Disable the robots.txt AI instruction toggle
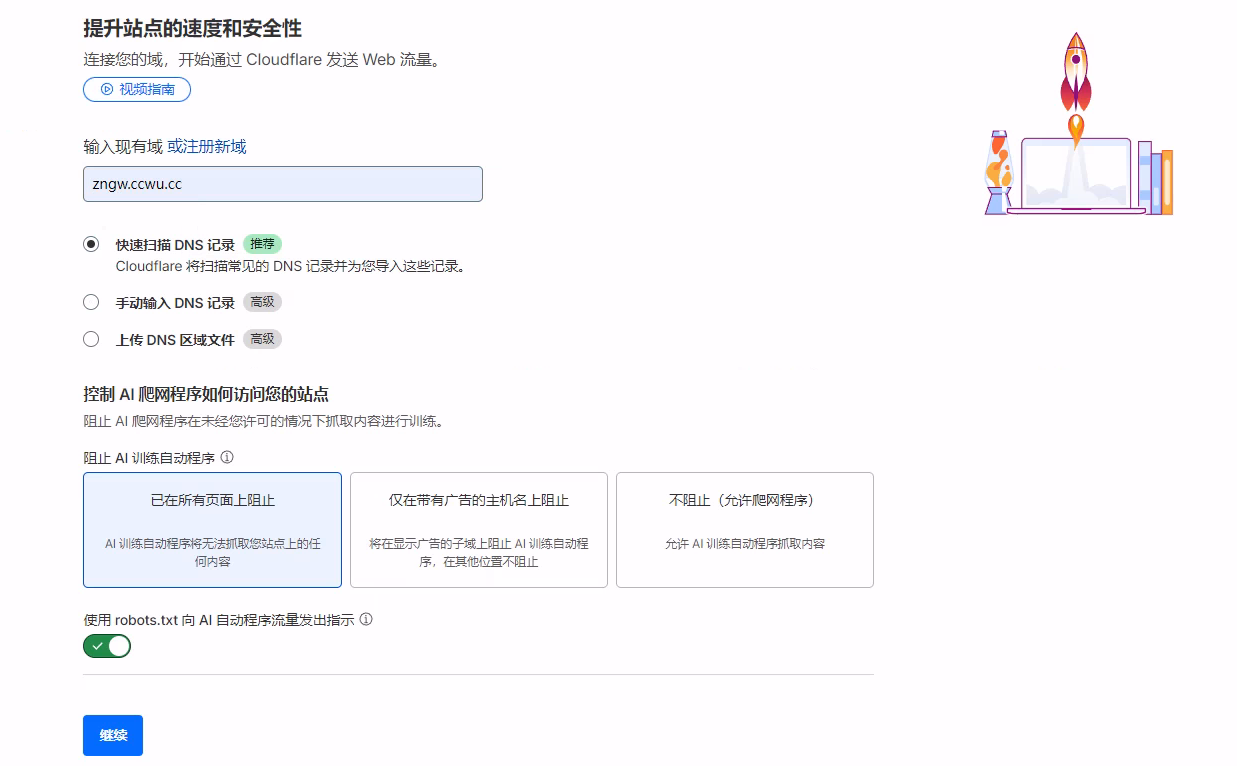 click(107, 646)
